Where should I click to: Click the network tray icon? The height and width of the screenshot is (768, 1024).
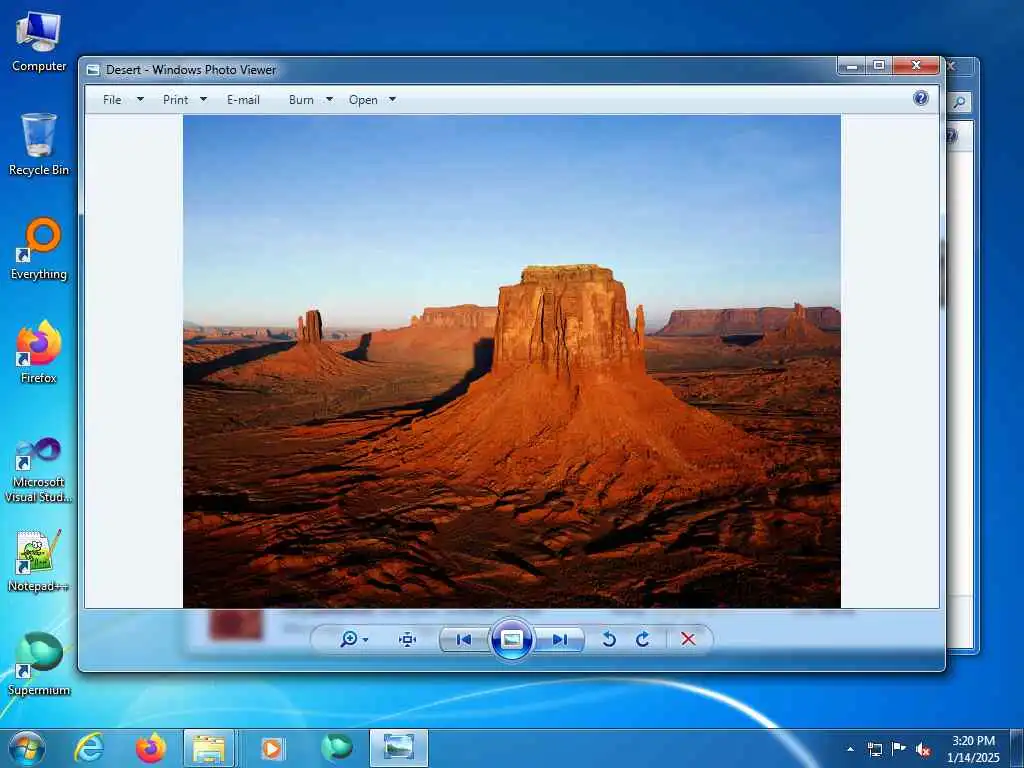click(x=875, y=749)
